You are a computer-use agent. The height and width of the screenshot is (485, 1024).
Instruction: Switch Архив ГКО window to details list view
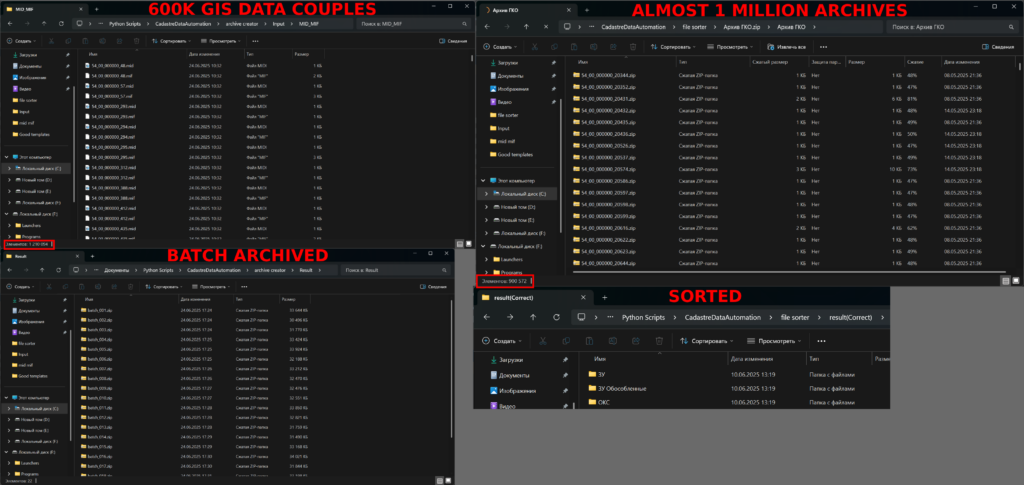click(1006, 281)
